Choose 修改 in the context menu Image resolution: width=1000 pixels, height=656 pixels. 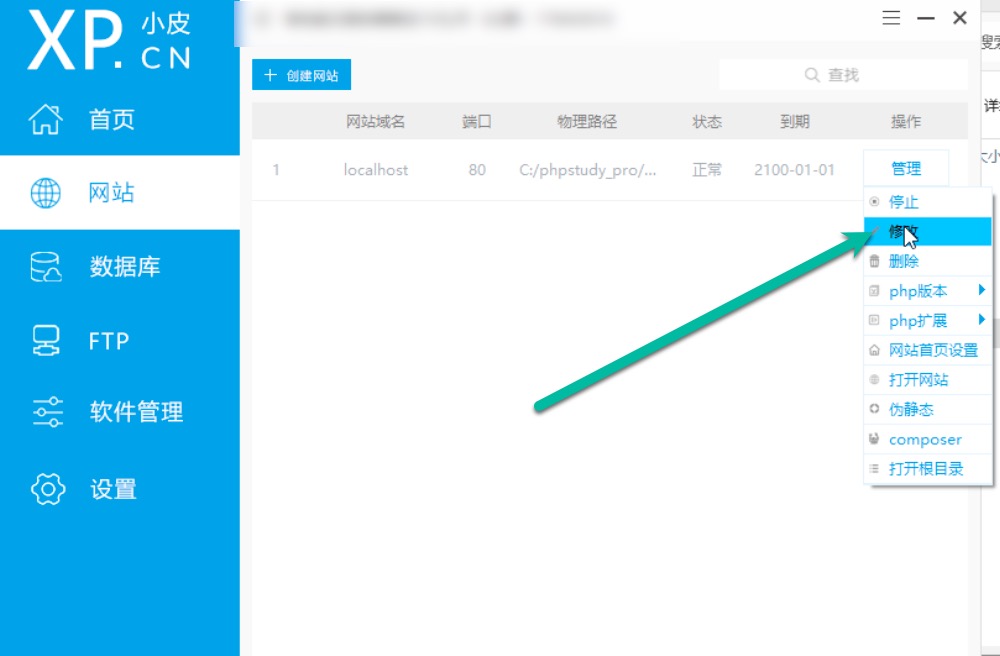[x=928, y=231]
